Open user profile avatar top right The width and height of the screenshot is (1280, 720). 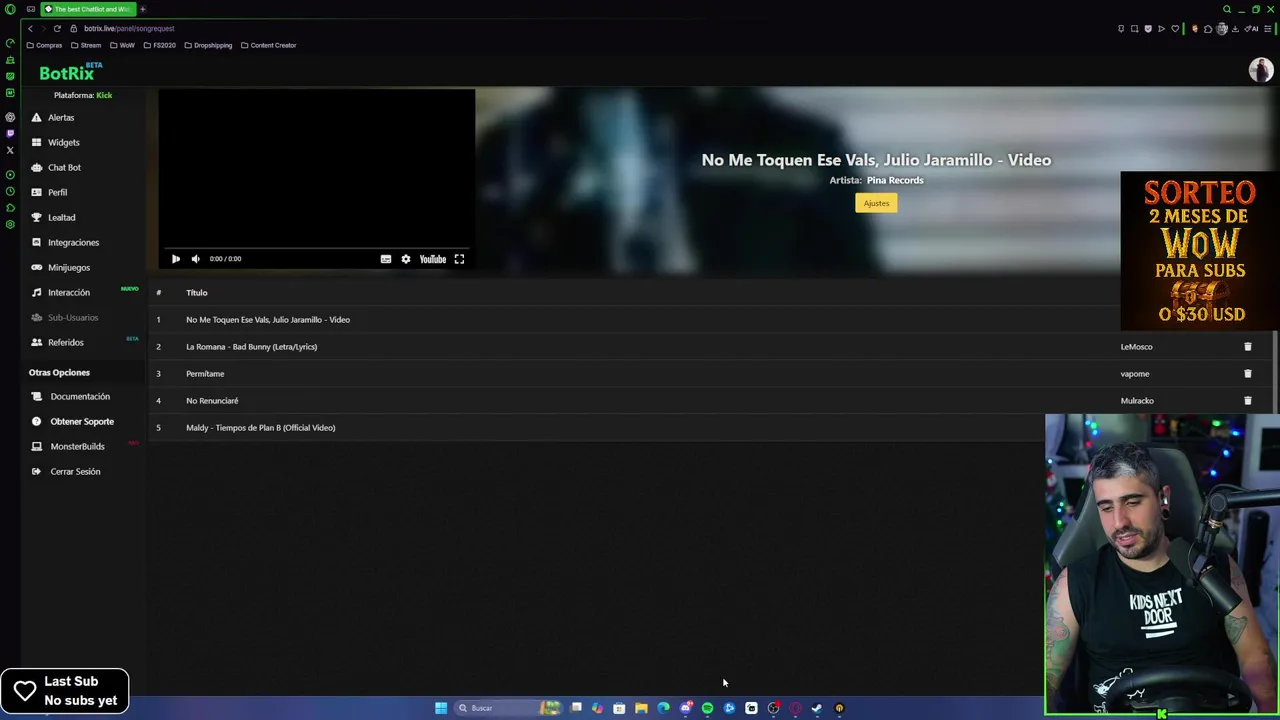point(1260,70)
